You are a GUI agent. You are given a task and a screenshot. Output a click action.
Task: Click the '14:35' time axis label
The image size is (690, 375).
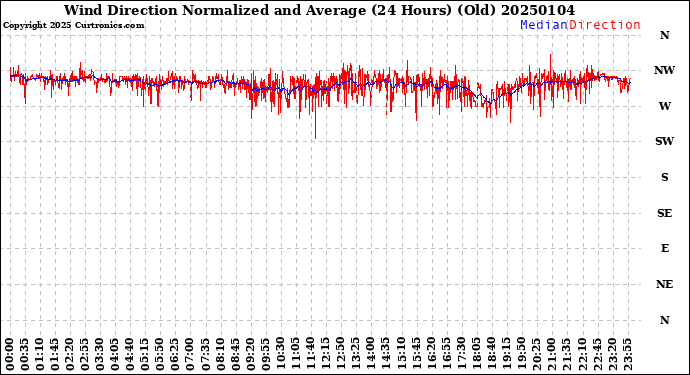click(386, 354)
